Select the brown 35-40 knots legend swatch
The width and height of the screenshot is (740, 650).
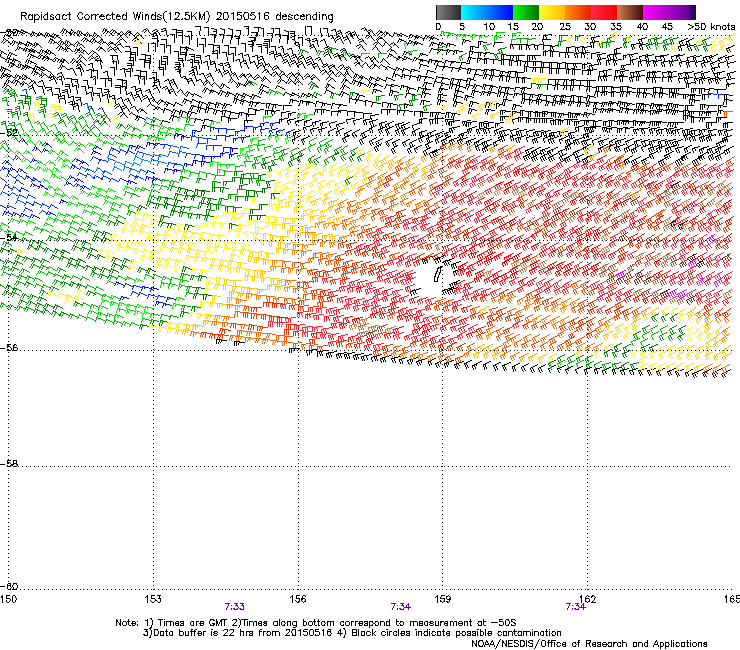pyautogui.click(x=630, y=12)
